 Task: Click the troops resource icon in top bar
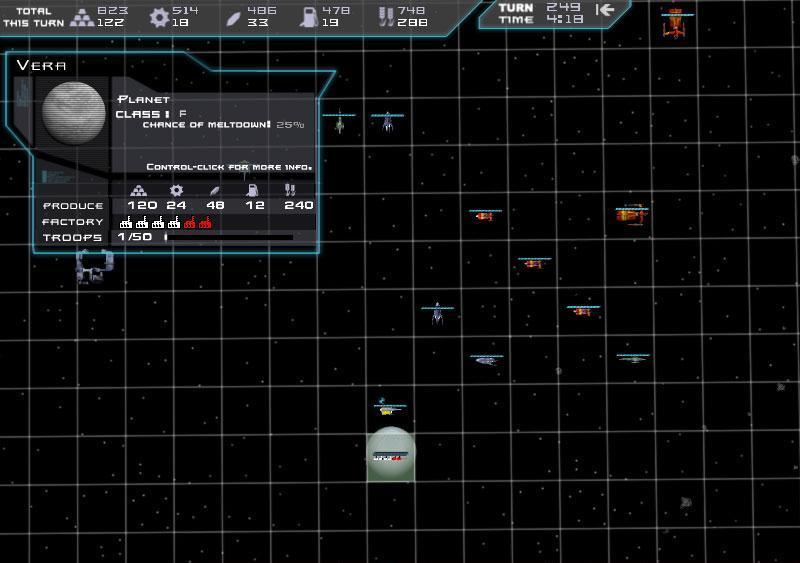[384, 16]
